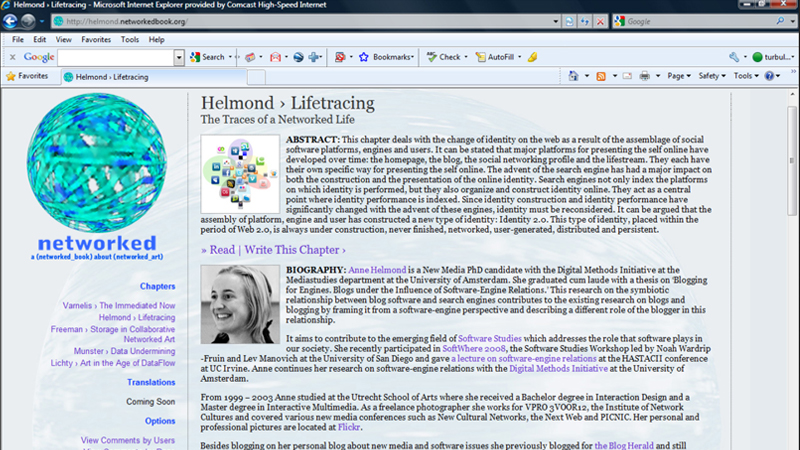Click the Read Mail envelope icon
The width and height of the screenshot is (800, 450).
click(x=627, y=76)
